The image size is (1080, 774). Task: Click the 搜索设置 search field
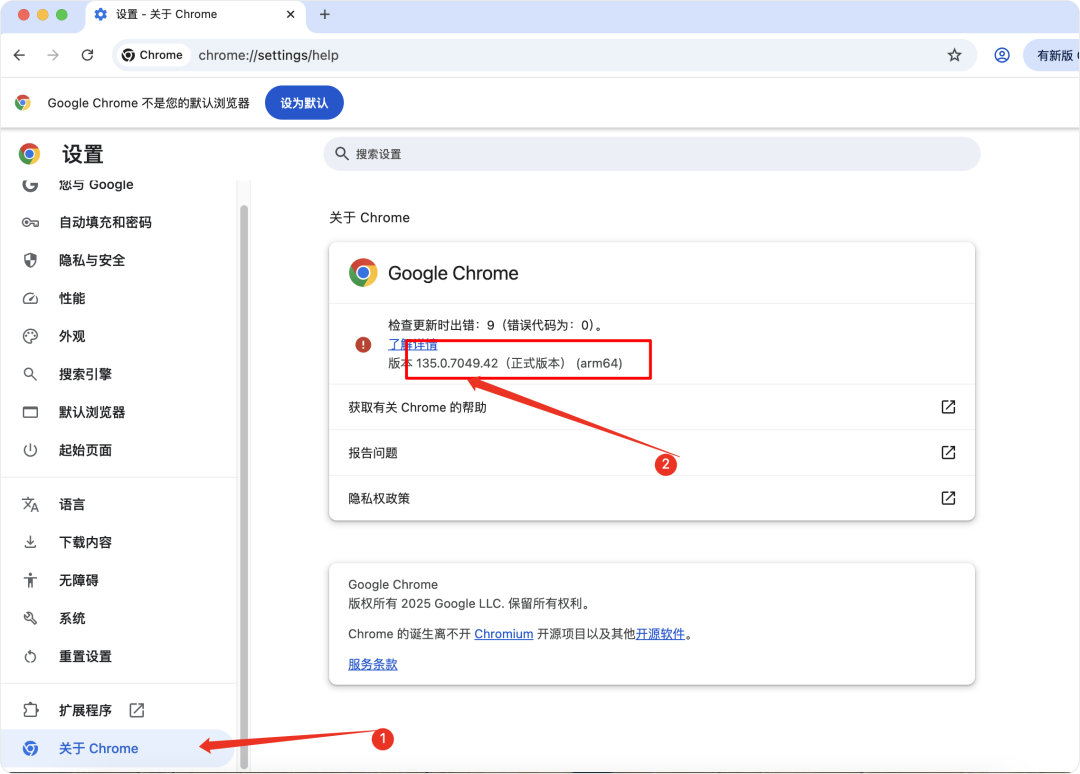652,154
